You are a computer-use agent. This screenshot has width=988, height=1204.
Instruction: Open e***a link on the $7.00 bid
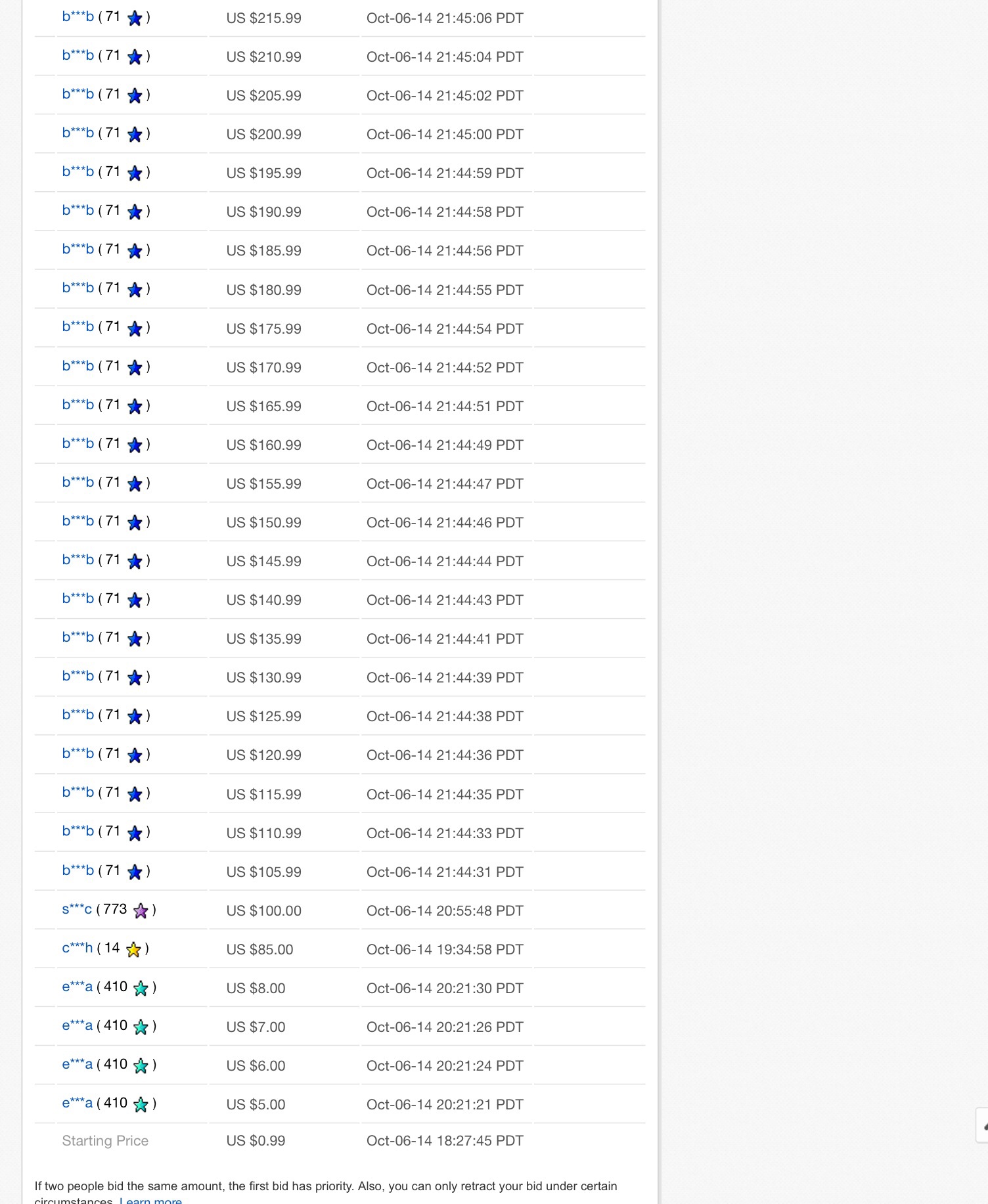[77, 1026]
